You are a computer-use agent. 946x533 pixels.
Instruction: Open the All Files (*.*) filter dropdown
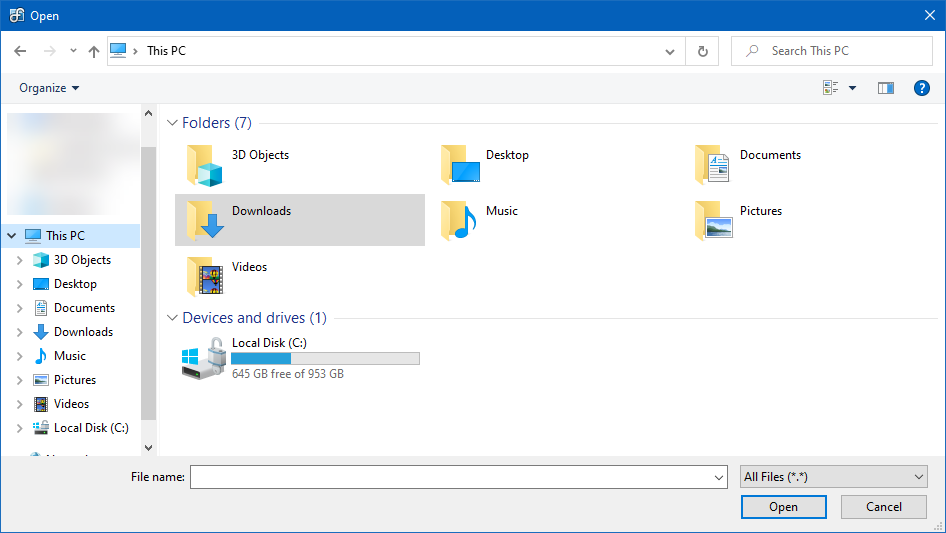click(834, 477)
